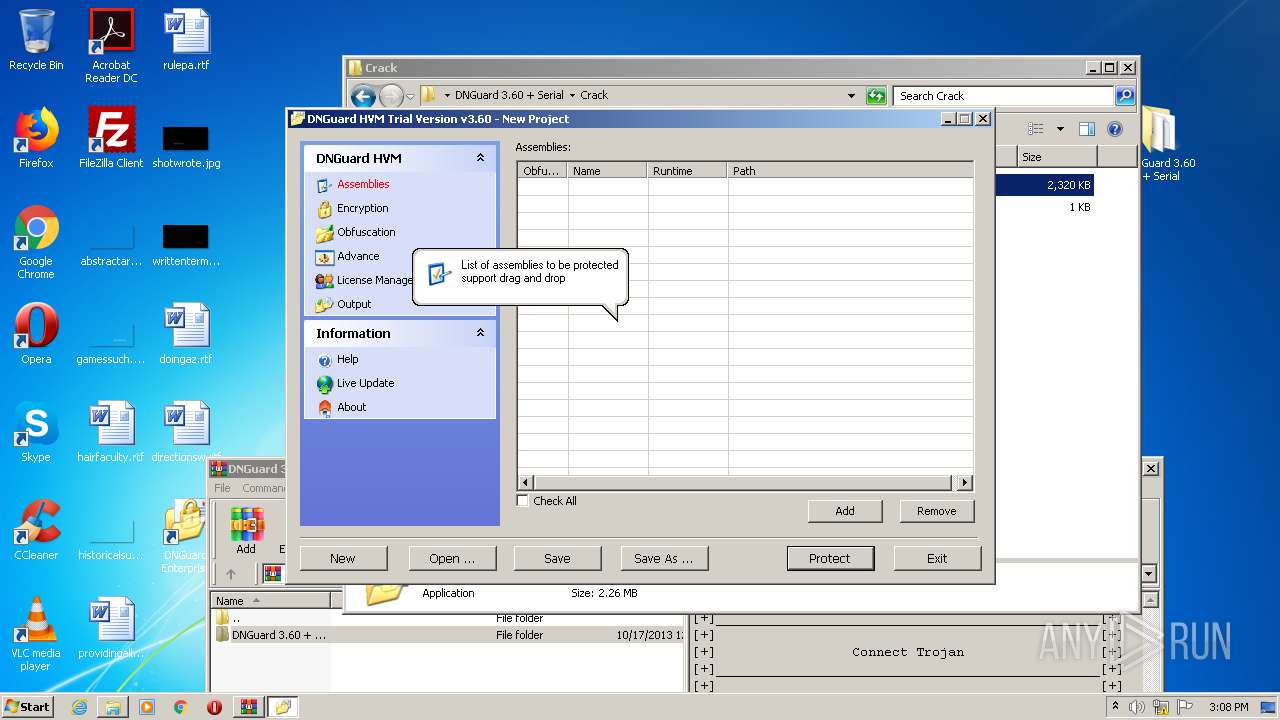Expand breadcrumb arrow before DNGuard 3.60 + Serial

pos(447,96)
